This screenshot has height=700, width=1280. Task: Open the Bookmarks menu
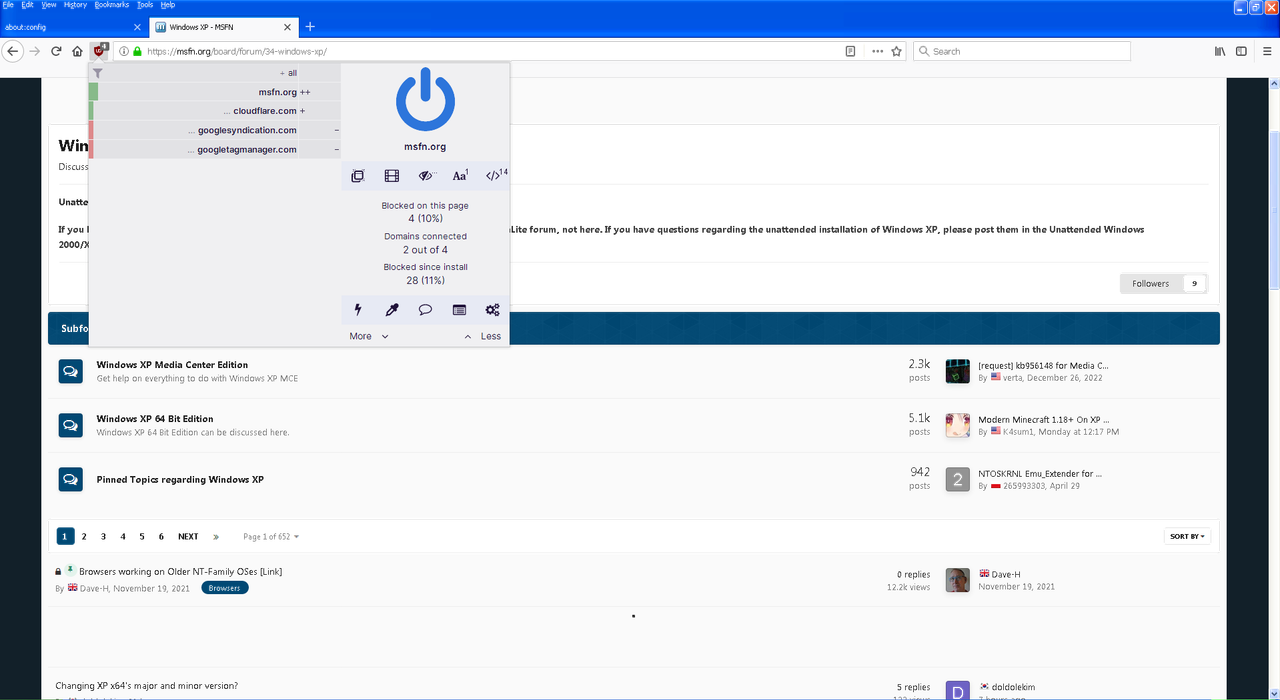[x=112, y=5]
